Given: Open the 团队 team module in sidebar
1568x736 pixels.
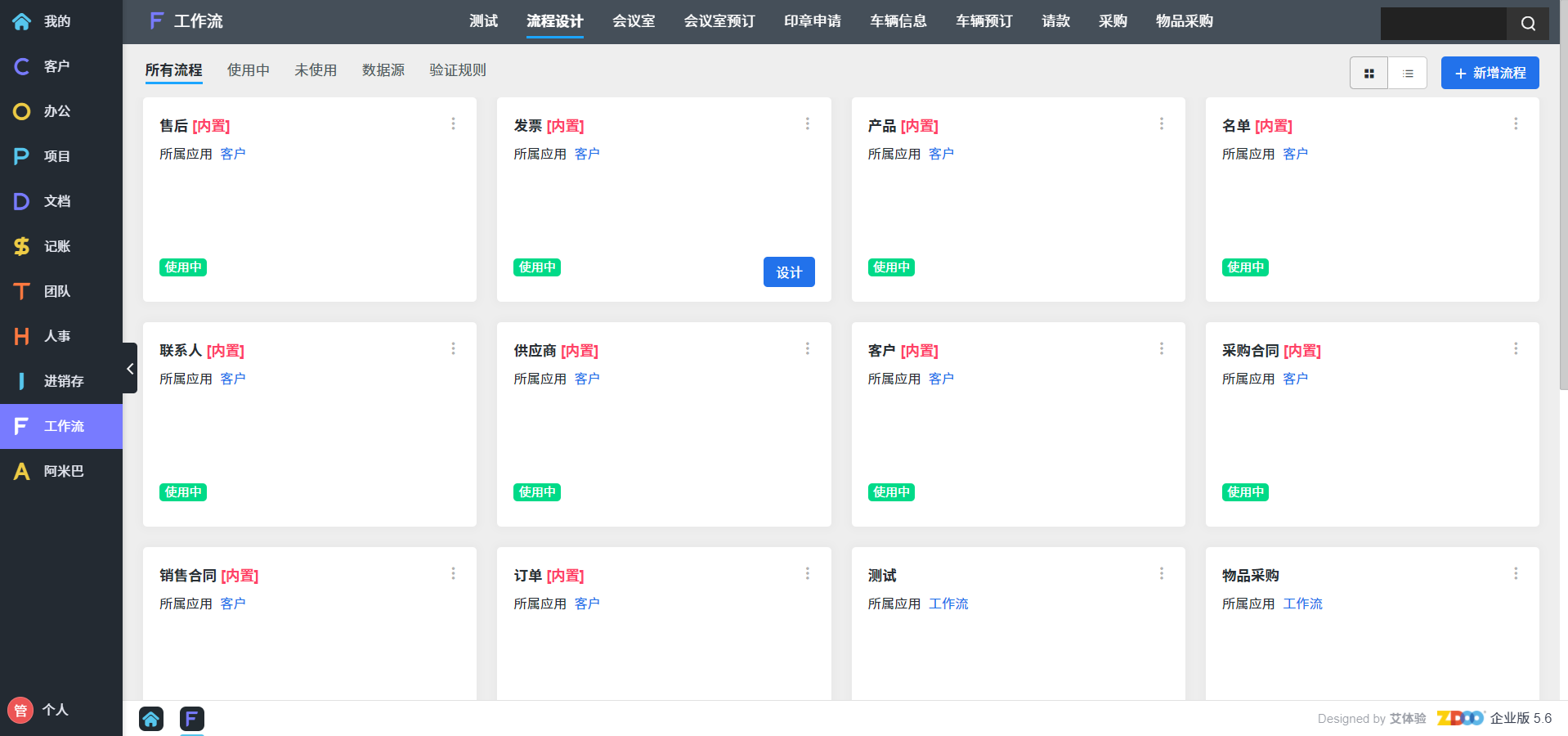Looking at the screenshot, I should (x=56, y=291).
